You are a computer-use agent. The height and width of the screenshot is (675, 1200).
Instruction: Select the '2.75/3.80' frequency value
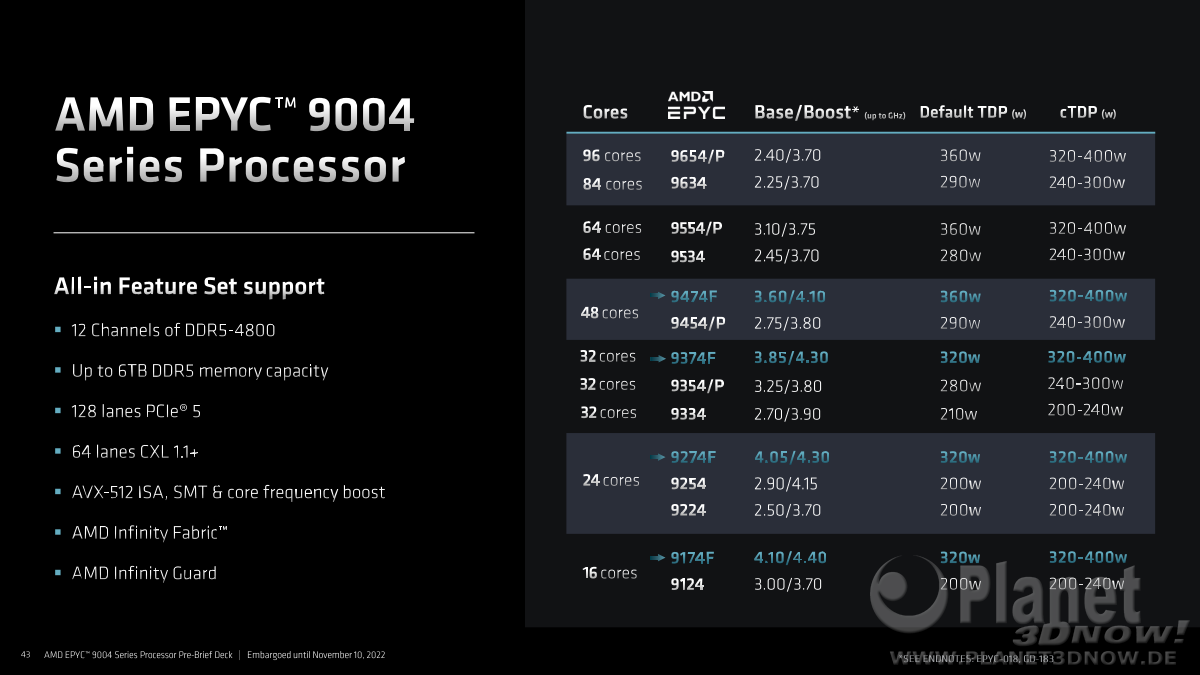click(787, 323)
